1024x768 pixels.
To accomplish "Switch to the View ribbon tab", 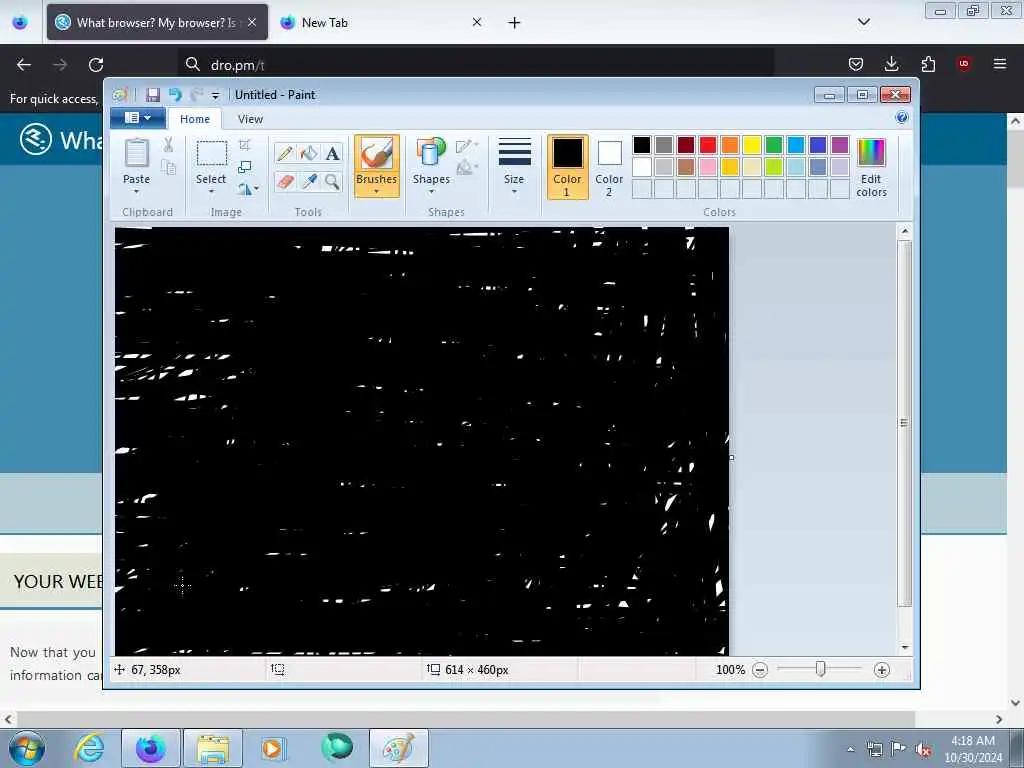I will click(x=250, y=119).
